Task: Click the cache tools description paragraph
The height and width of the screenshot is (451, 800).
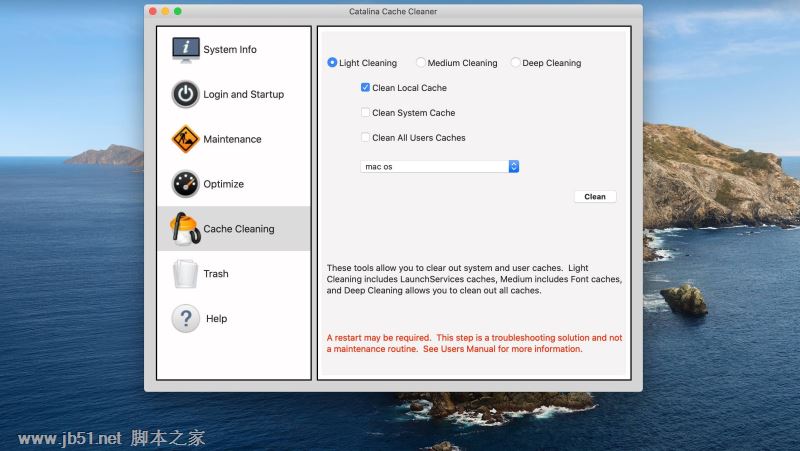Action: pyautogui.click(x=474, y=279)
